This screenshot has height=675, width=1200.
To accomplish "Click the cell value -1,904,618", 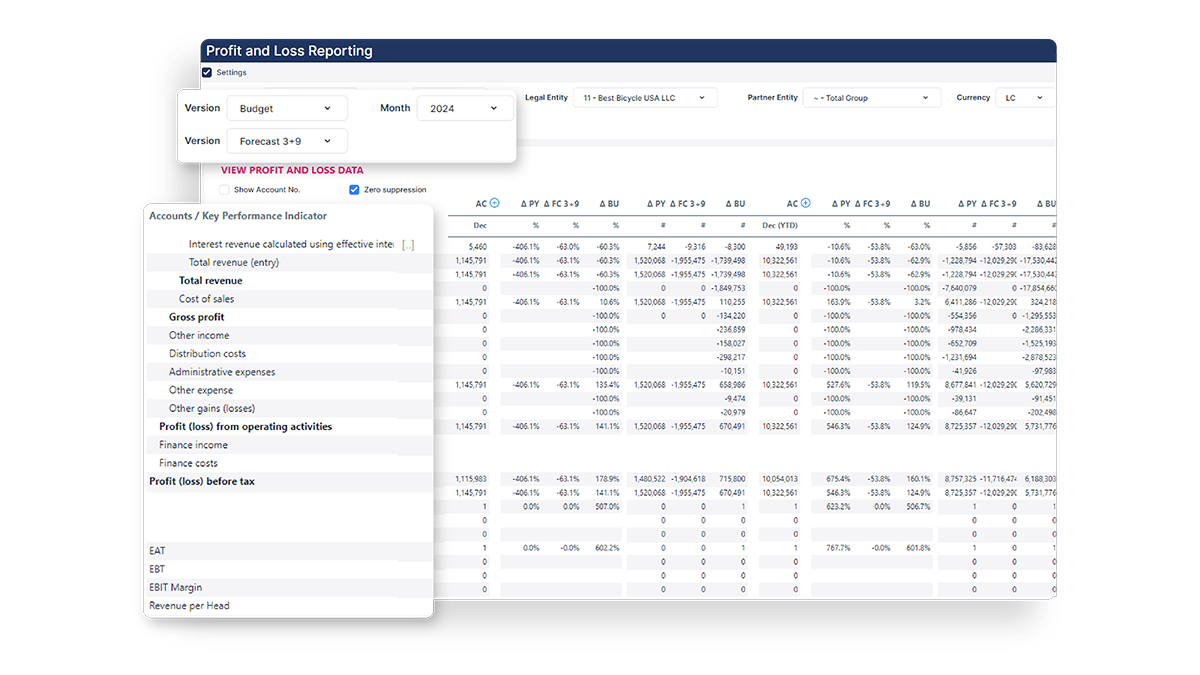I will coord(687,479).
